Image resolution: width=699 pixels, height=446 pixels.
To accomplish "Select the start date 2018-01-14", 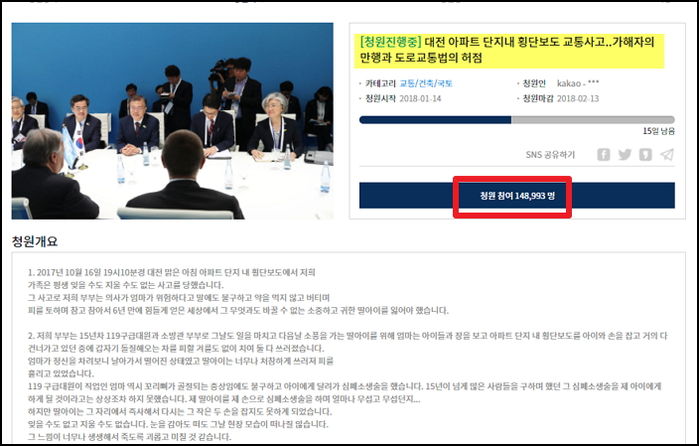I will pos(420,99).
